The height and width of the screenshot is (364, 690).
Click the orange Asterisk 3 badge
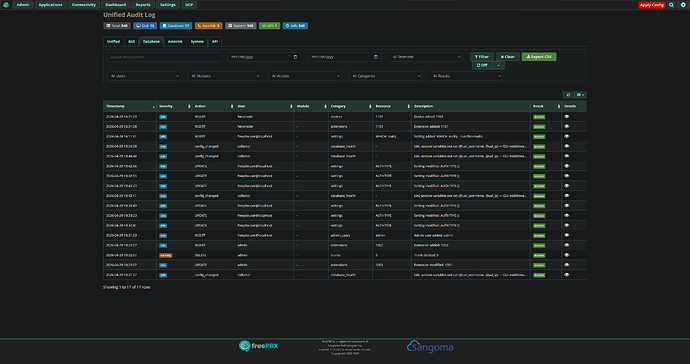(x=209, y=26)
